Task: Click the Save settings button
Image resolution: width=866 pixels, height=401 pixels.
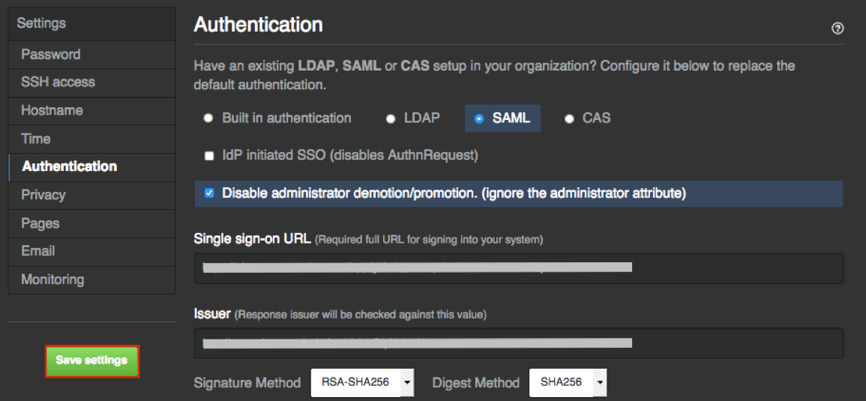Action: (92, 361)
